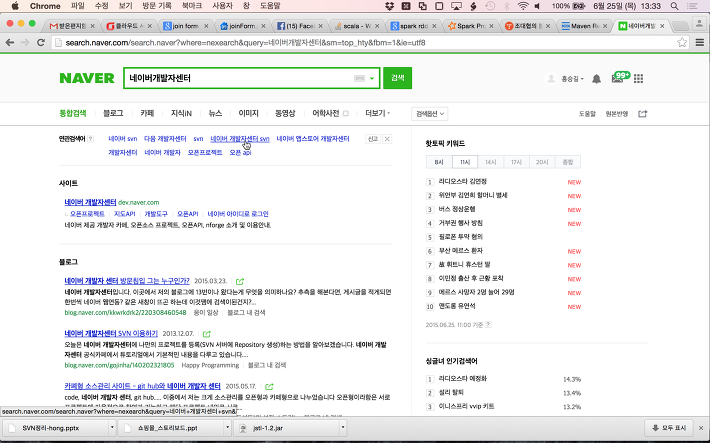Select the 이미지 search tab
The width and height of the screenshot is (710, 443).
[x=249, y=113]
